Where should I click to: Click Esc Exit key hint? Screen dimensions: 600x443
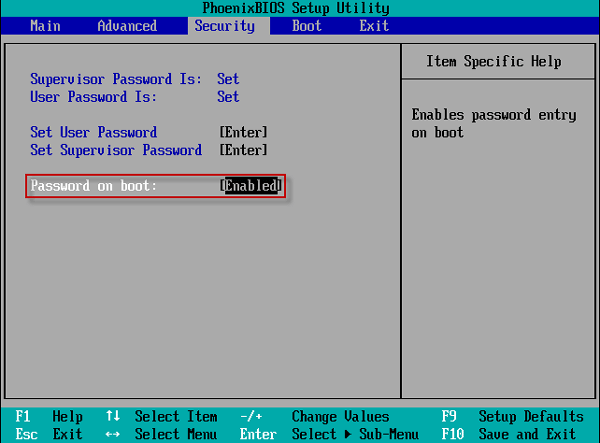click(49, 434)
